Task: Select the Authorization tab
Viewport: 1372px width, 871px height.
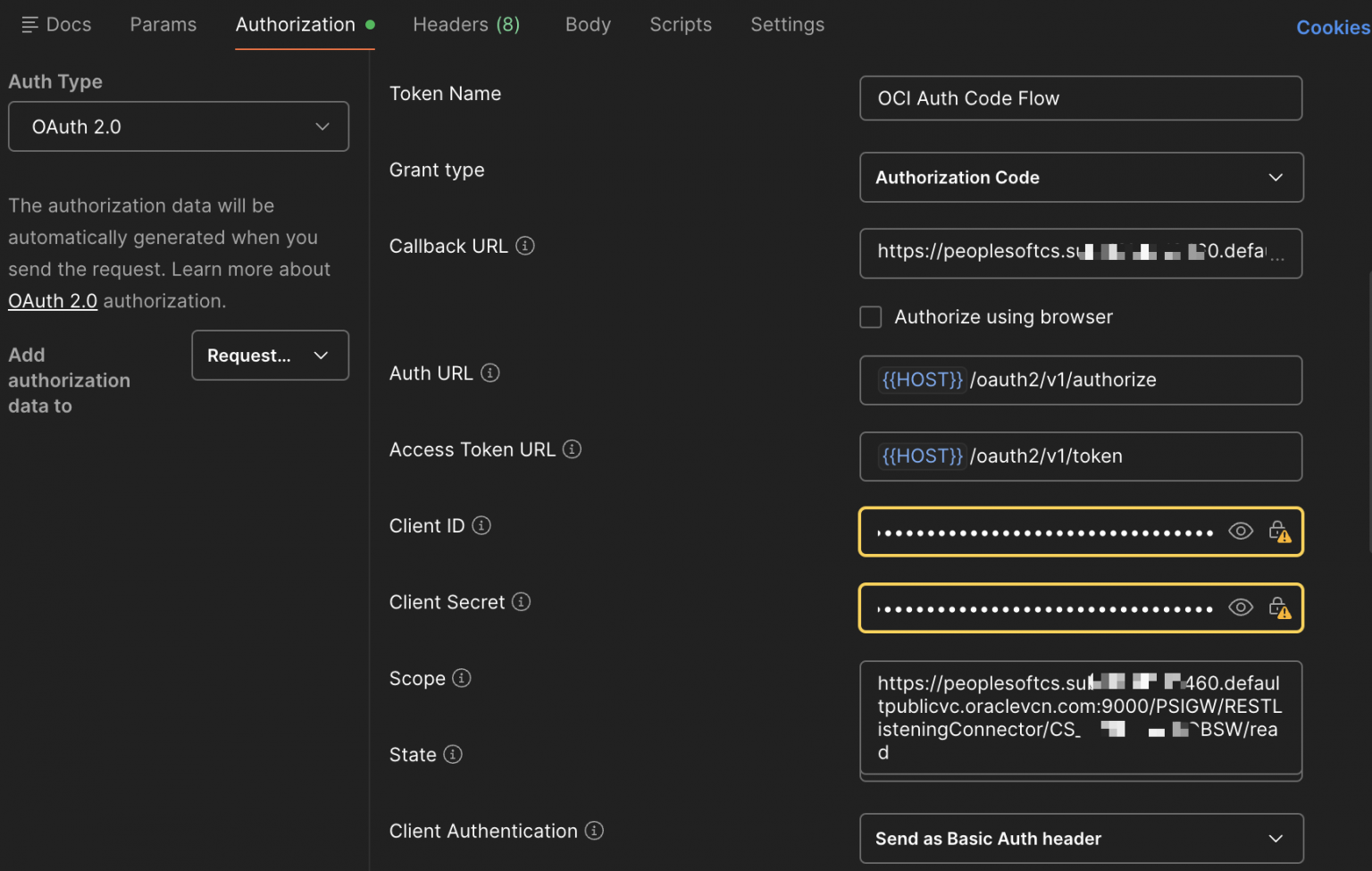Action: [x=305, y=25]
